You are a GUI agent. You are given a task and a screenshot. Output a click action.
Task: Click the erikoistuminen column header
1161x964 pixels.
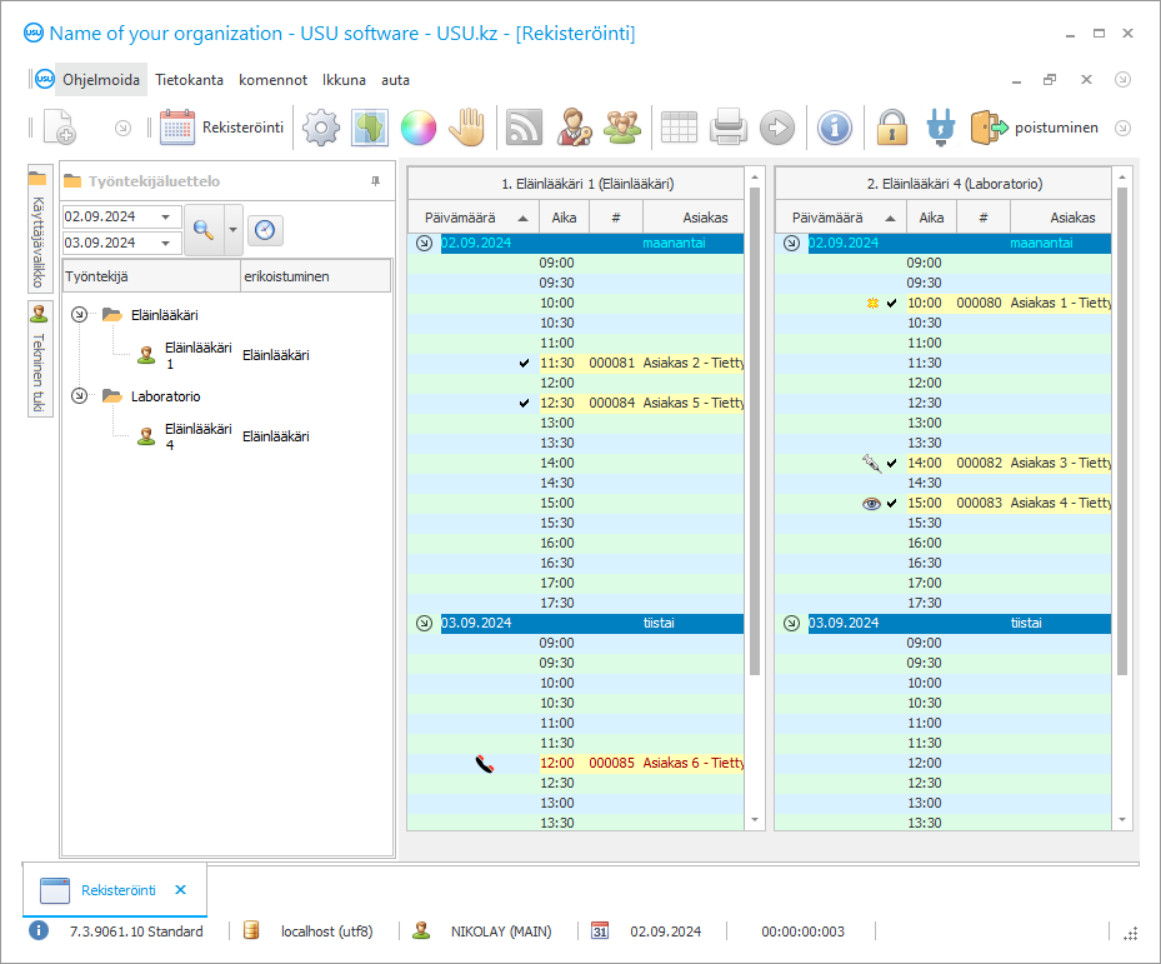point(315,276)
